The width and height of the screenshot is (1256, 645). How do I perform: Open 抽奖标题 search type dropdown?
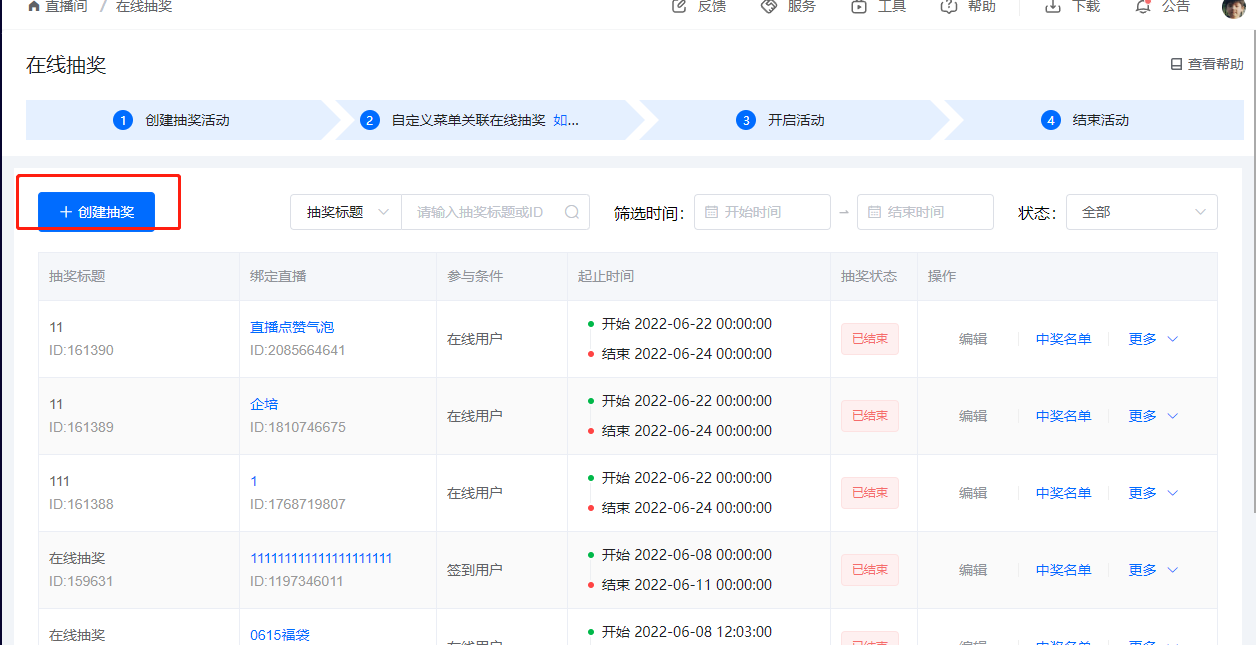point(346,212)
